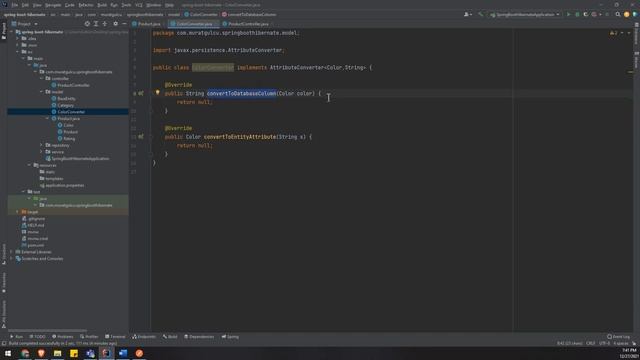Screen dimensions: 640x360
Task: Expand the target folder
Action: (x=17, y=212)
